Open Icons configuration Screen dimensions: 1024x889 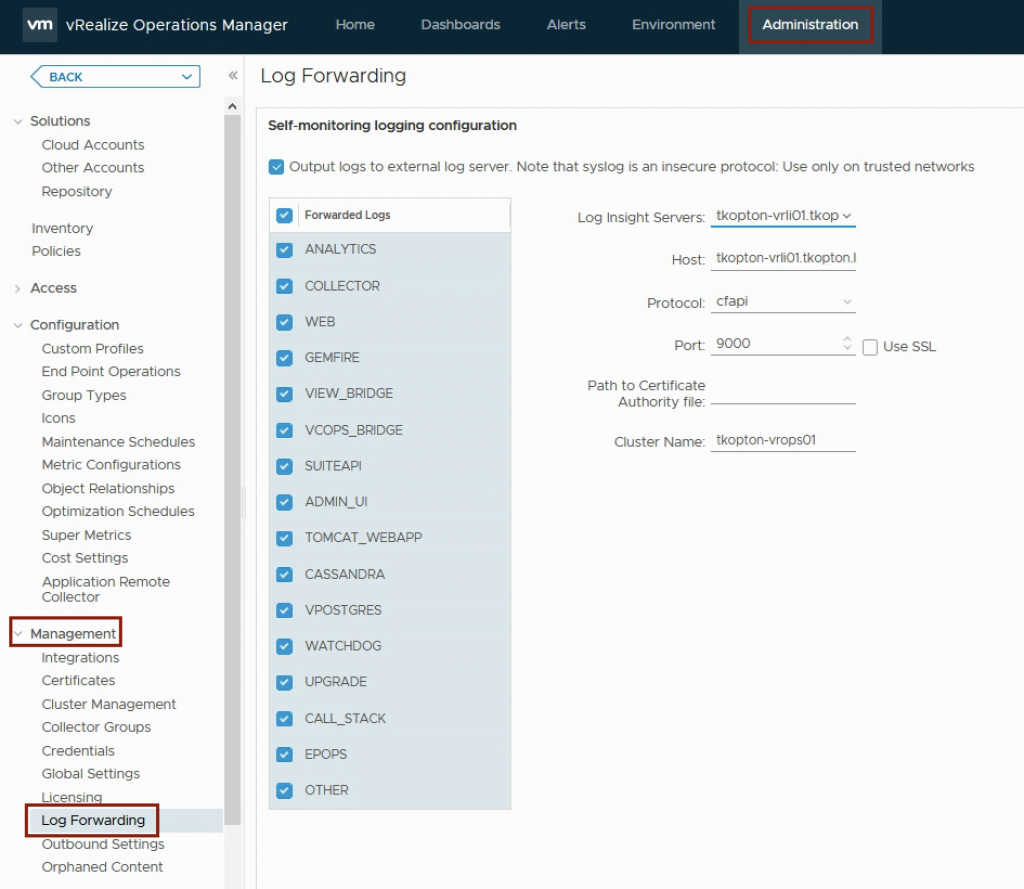pyautogui.click(x=58, y=418)
